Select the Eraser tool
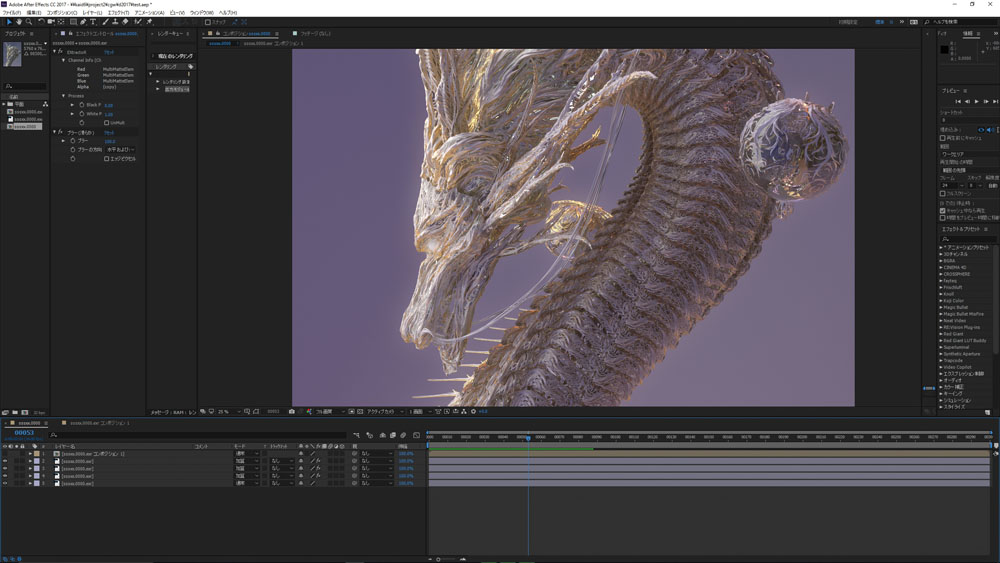 pos(125,22)
